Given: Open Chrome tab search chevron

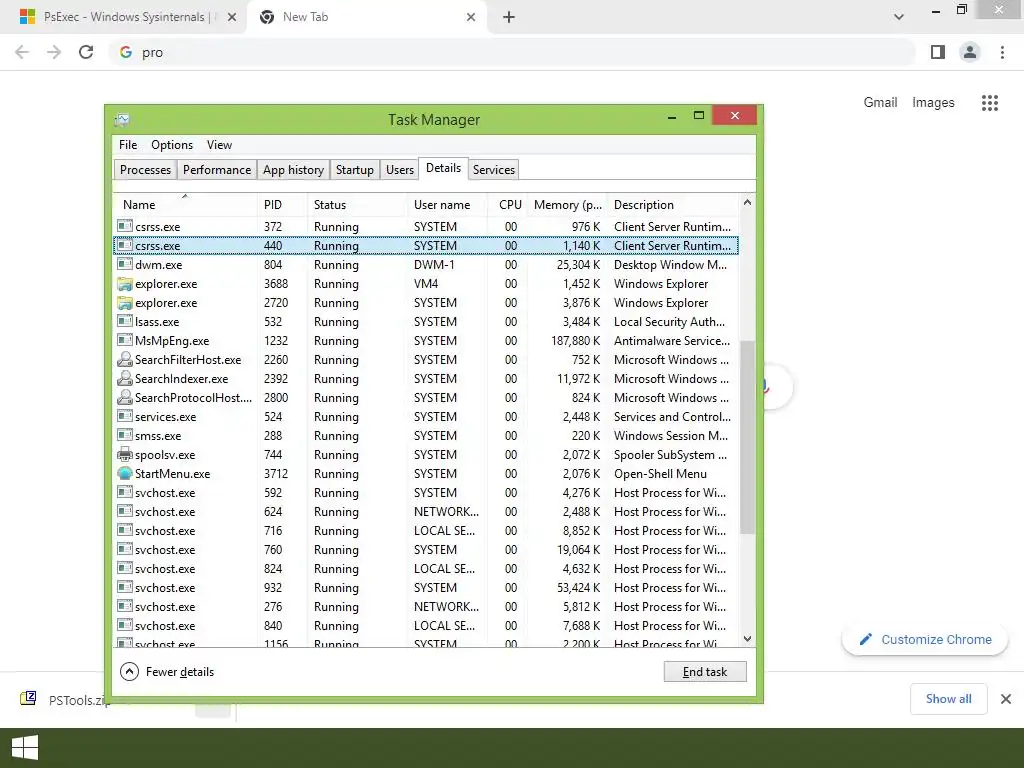Looking at the screenshot, I should click(899, 17).
